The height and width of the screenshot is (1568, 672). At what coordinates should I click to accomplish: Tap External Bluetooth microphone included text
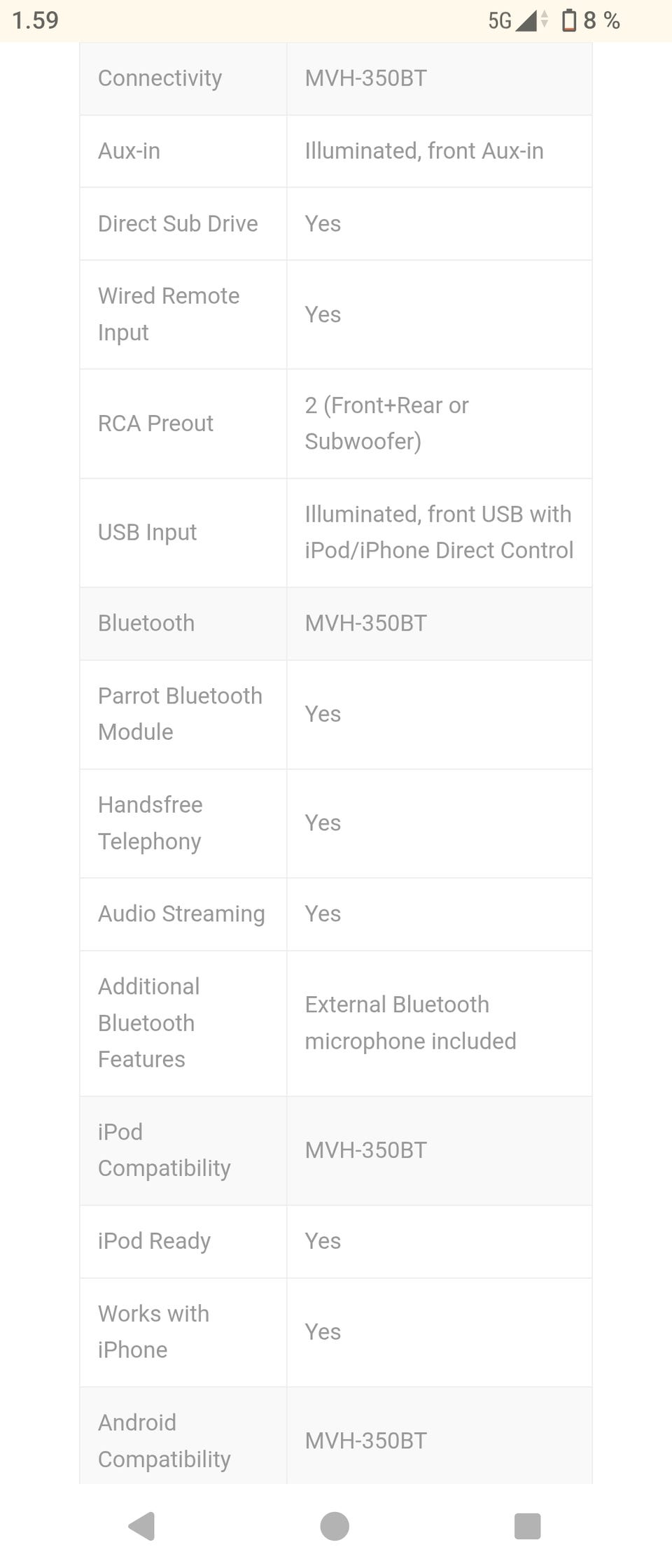pyautogui.click(x=410, y=1022)
